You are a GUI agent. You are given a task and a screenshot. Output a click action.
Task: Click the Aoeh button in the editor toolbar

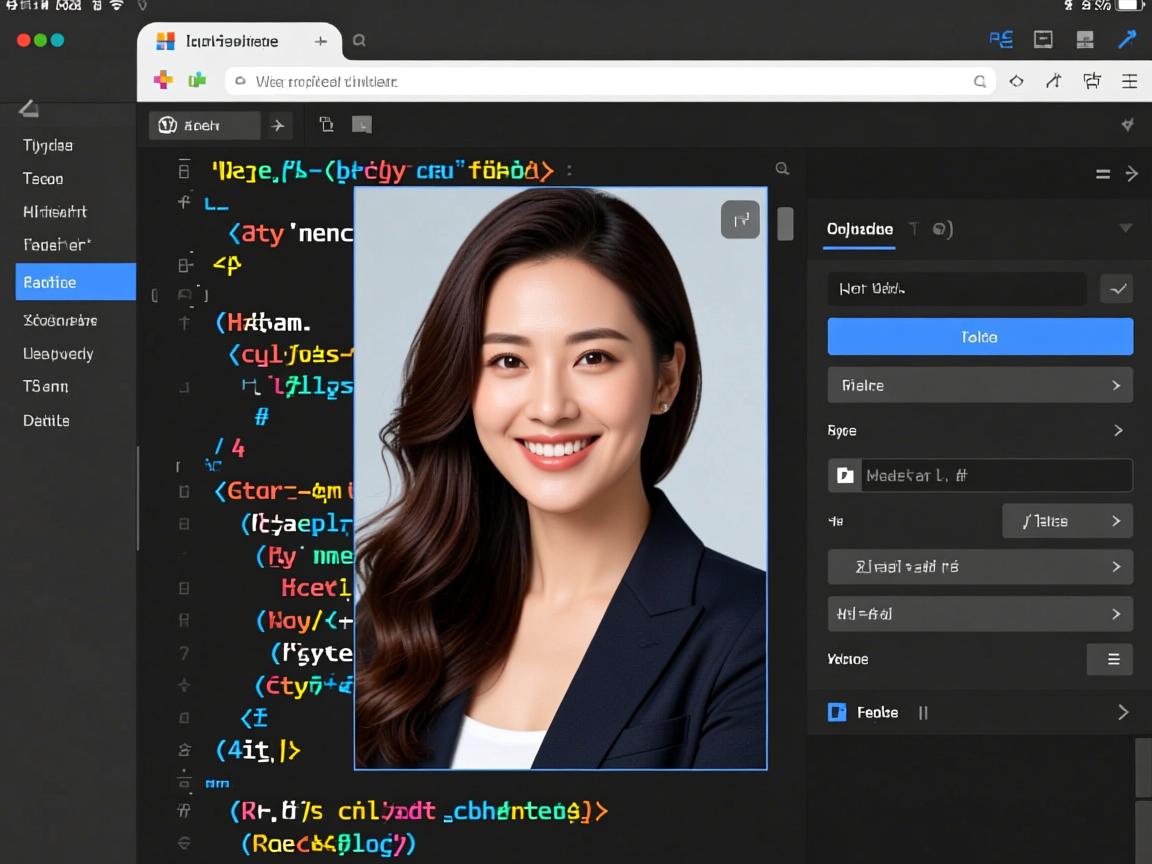click(x=204, y=125)
